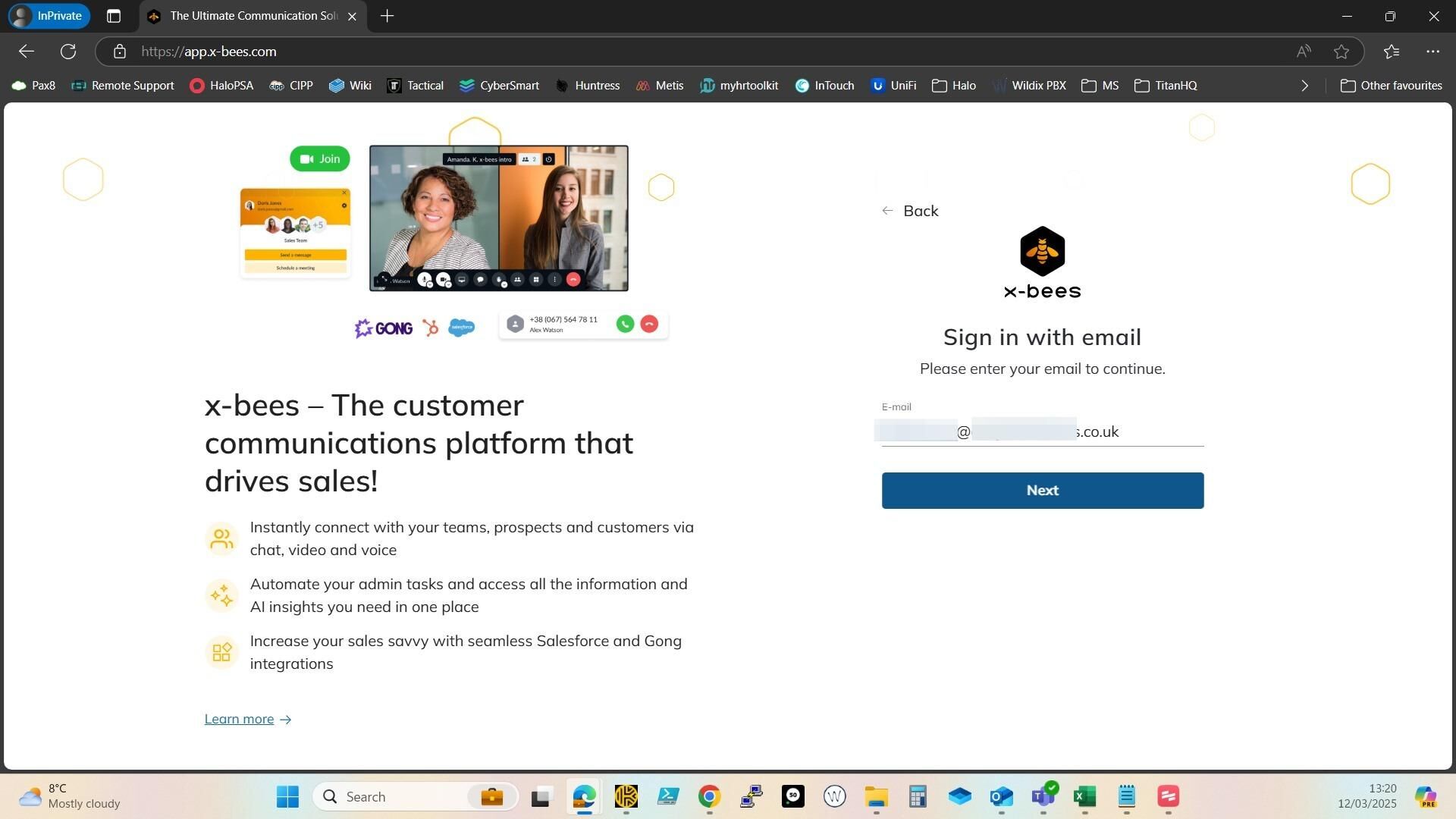This screenshot has height=819, width=1456.
Task: Expand the hidden favourites bar overflow chevron
Action: tap(1304, 86)
